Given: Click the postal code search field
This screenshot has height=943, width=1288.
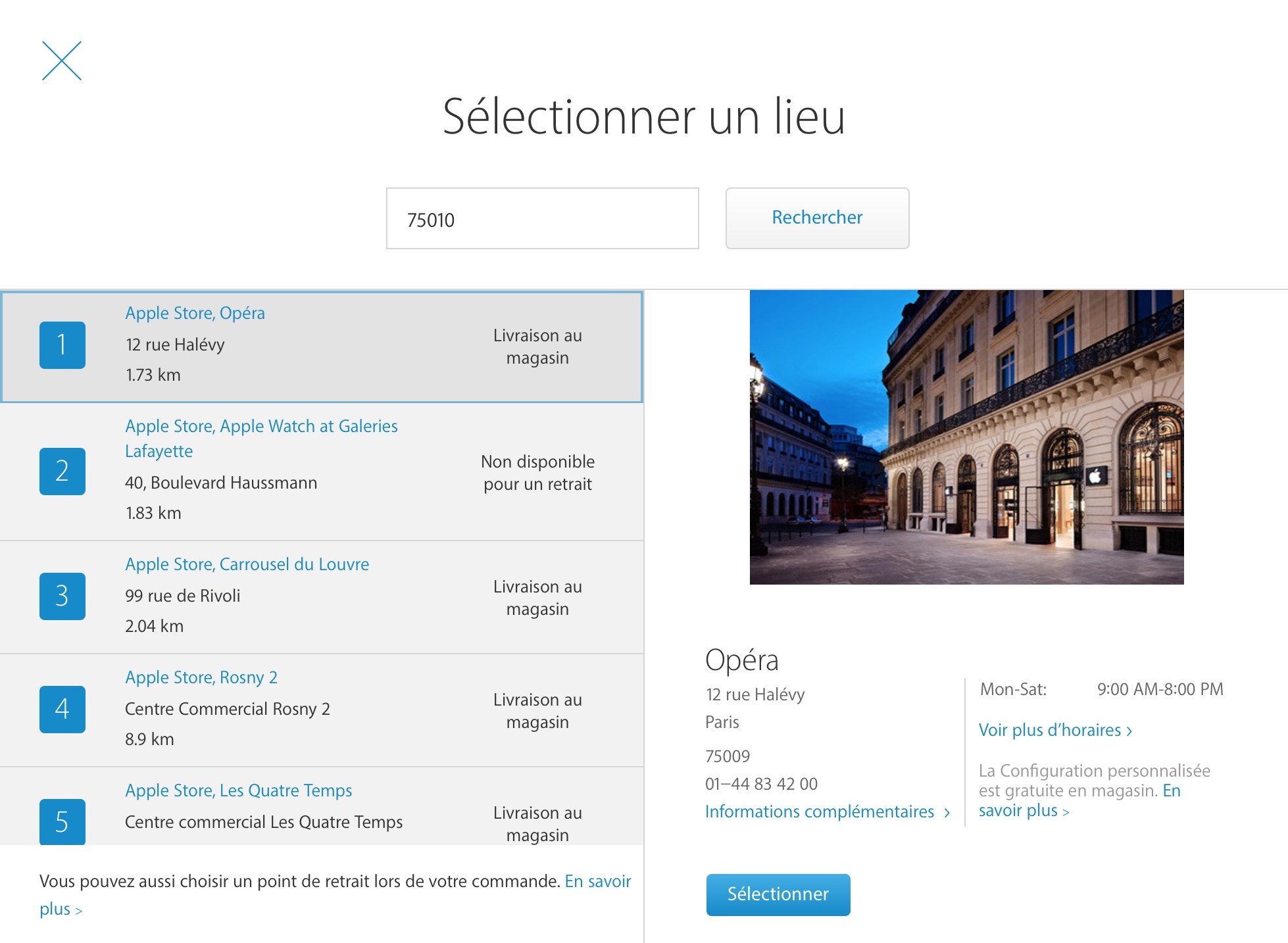Looking at the screenshot, I should point(542,219).
